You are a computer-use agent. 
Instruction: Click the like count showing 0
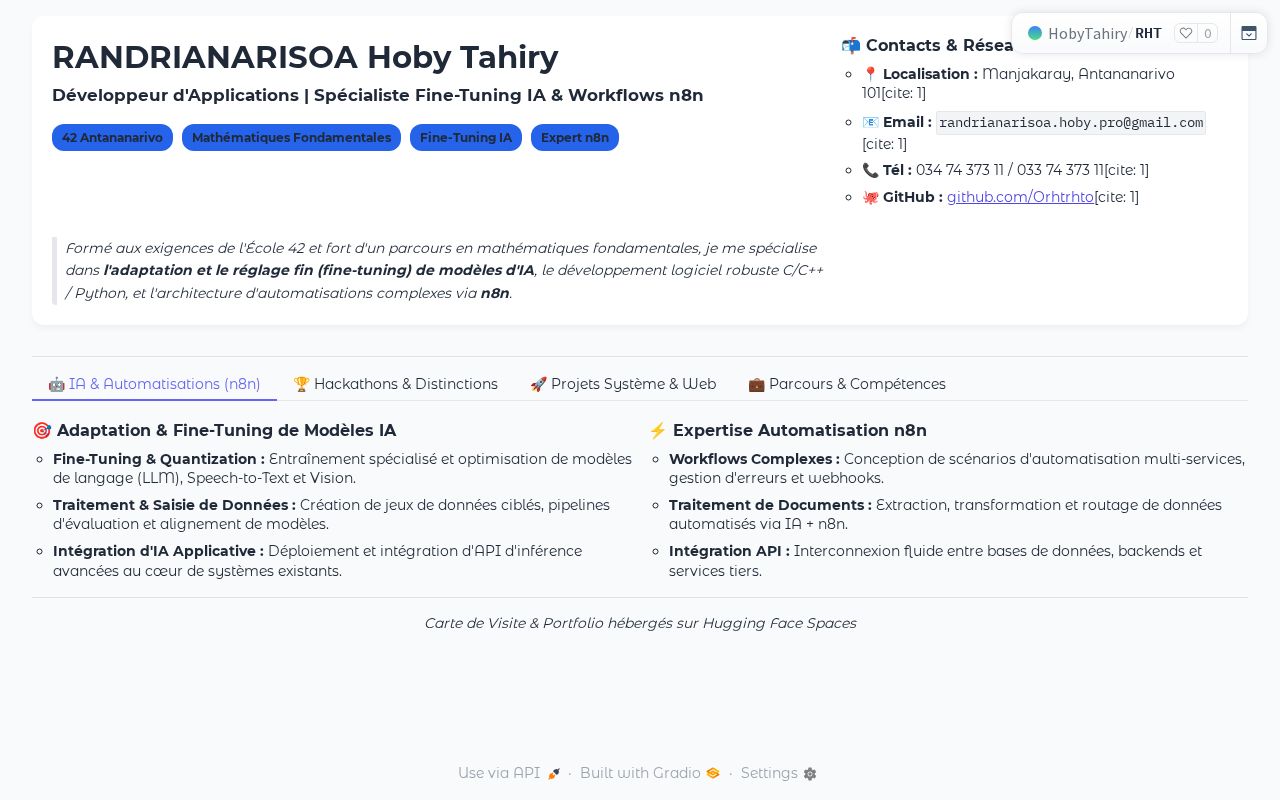[1208, 33]
